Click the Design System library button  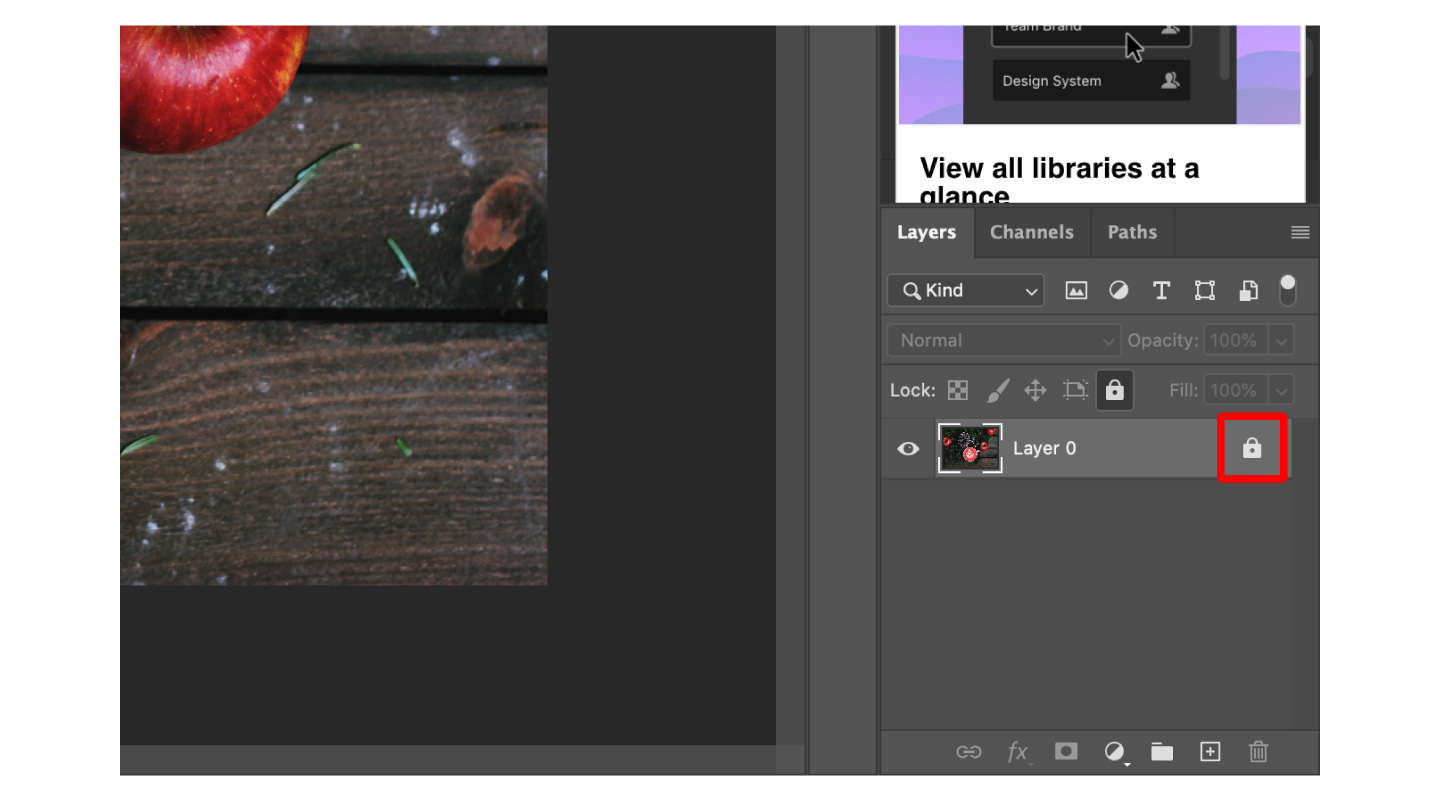[1090, 81]
